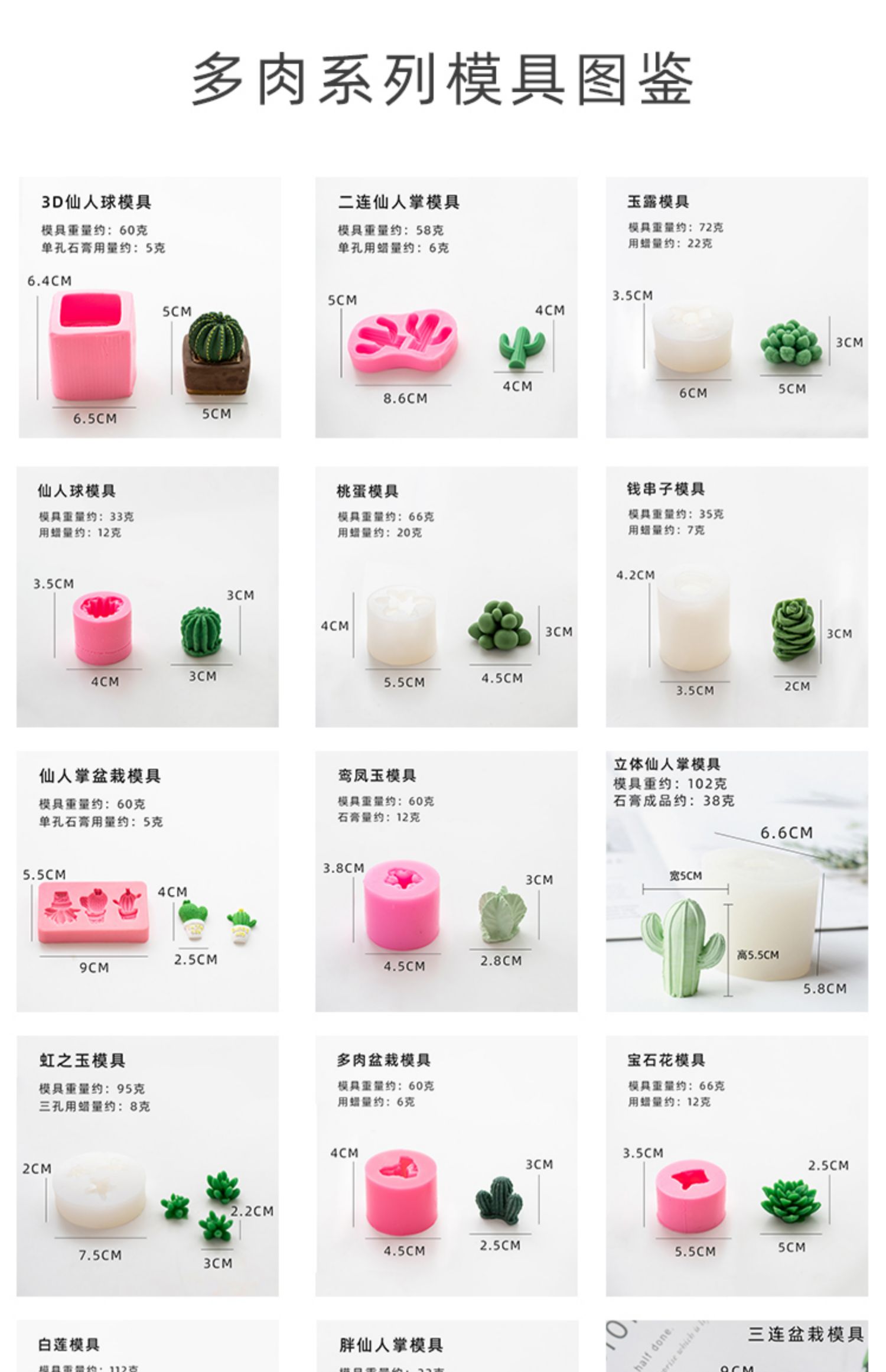Select the small green cactus beside 二连仙人掌 mold
Viewport: 886px width, 1372px height.
521,347
